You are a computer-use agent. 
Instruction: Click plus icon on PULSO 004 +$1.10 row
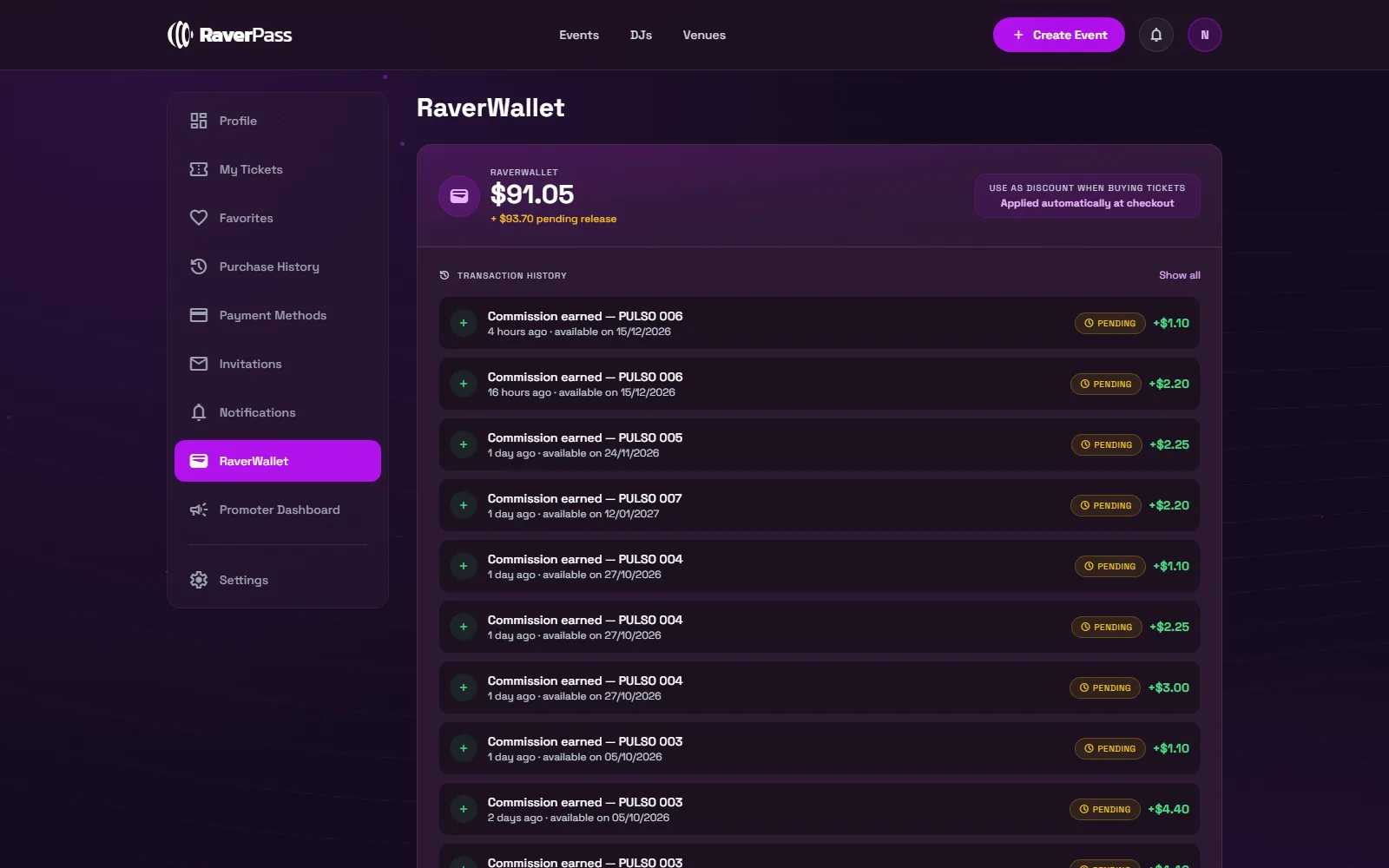tap(464, 566)
